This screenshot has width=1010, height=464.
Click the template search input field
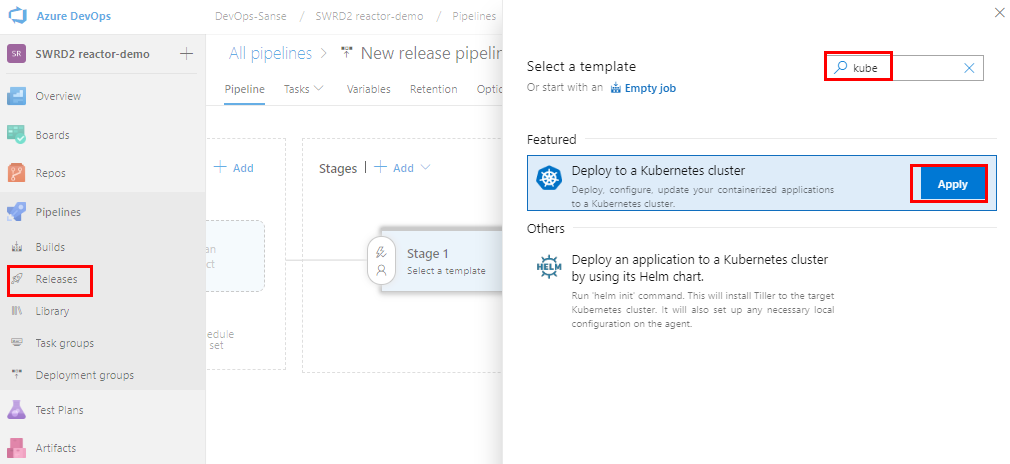click(x=905, y=68)
